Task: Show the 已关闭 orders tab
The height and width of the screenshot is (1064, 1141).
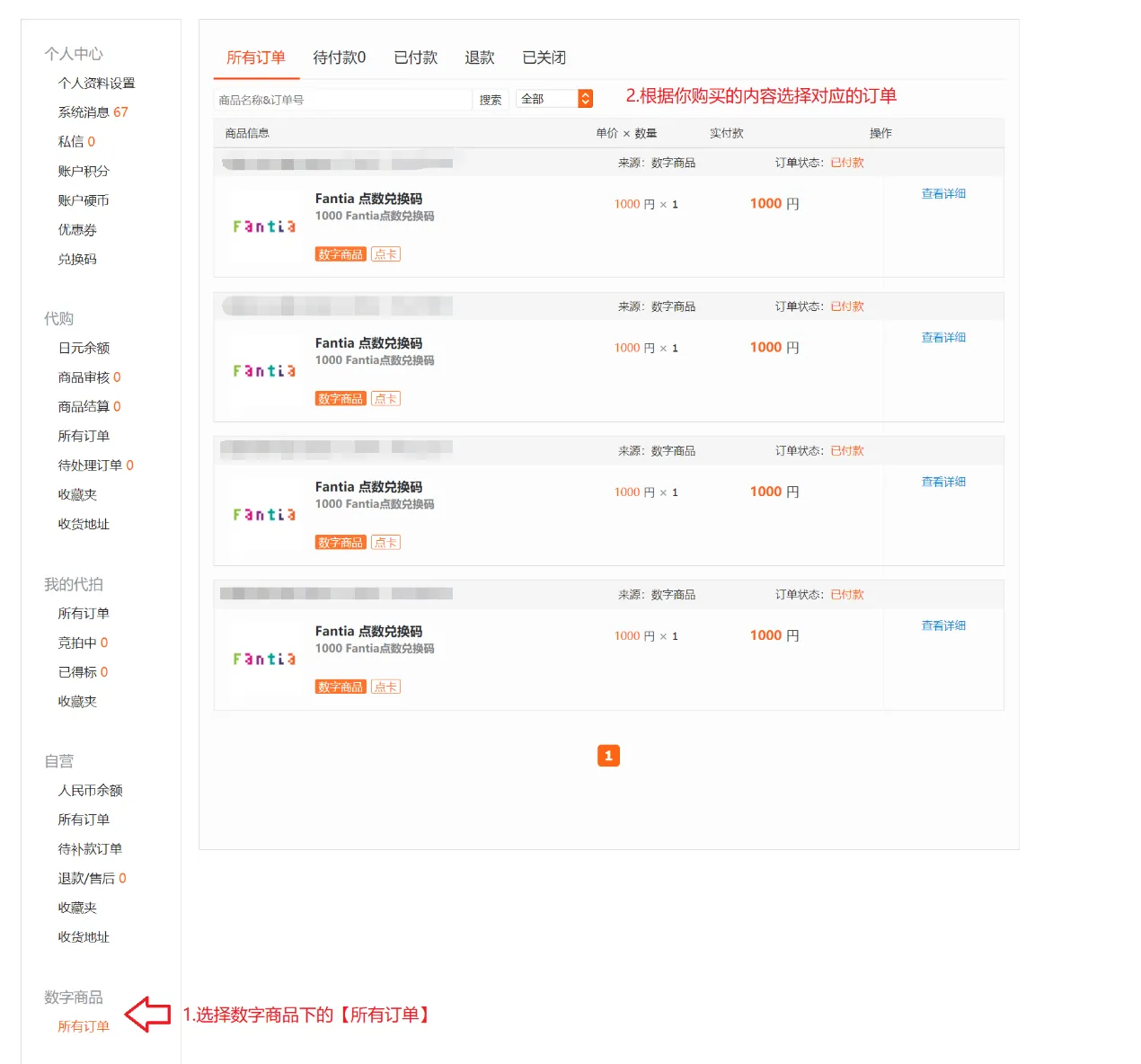Action: (544, 58)
